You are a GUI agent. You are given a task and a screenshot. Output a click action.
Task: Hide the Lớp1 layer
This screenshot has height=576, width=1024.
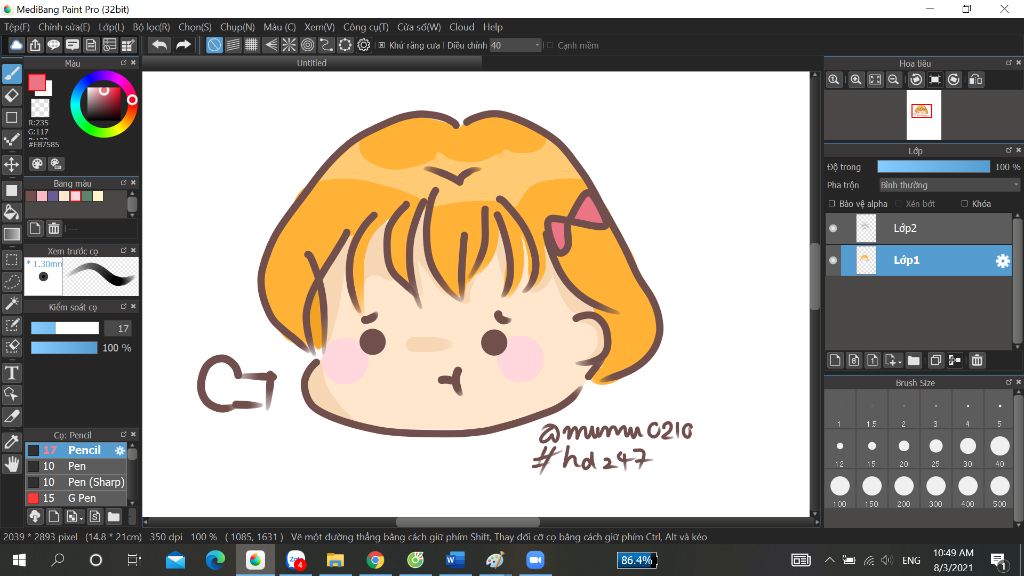click(x=833, y=260)
